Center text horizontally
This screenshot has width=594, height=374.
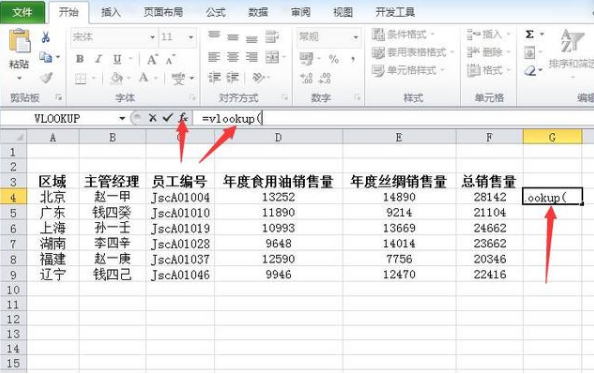click(233, 57)
